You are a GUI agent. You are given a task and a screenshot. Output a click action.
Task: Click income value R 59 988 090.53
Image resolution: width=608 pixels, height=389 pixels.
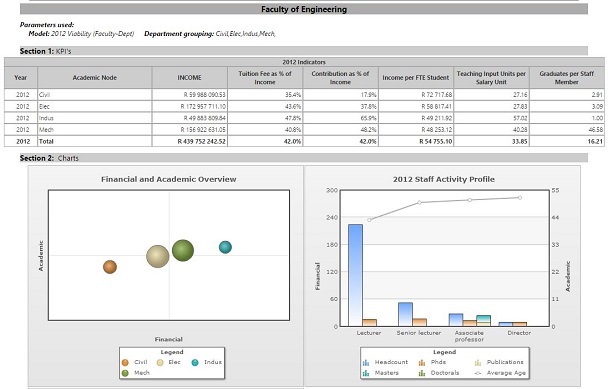(205, 95)
